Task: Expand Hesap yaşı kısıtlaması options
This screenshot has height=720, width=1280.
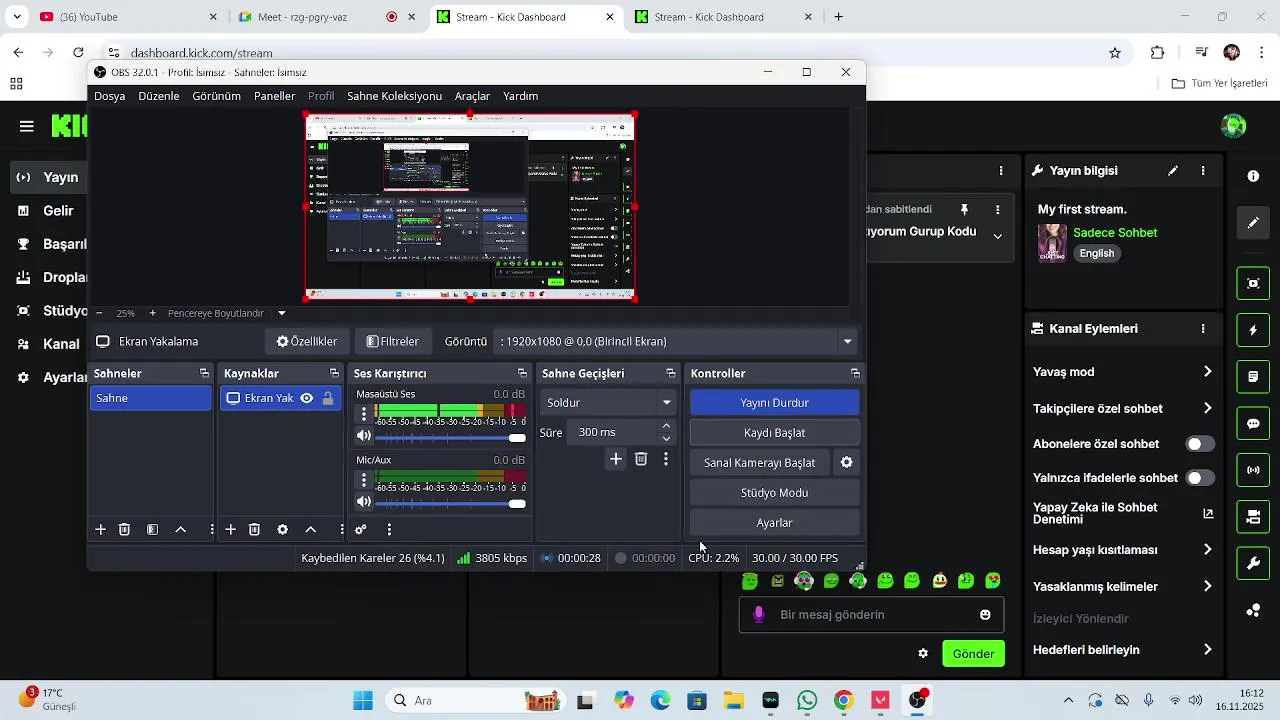Action: click(1207, 549)
